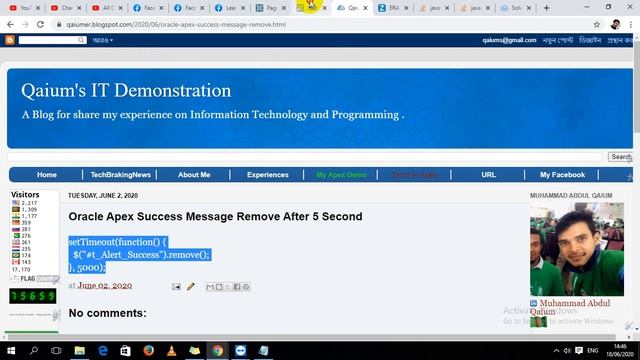Show hidden system tray icons chevron

556,351
